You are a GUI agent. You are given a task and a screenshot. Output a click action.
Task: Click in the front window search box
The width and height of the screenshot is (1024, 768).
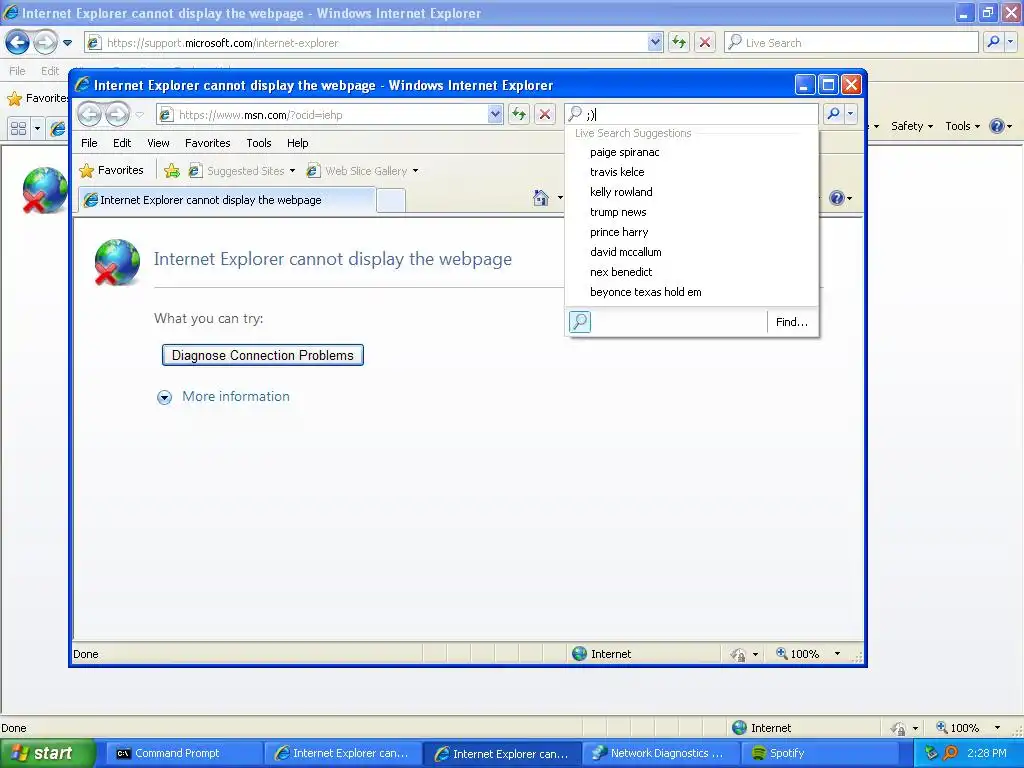point(692,114)
